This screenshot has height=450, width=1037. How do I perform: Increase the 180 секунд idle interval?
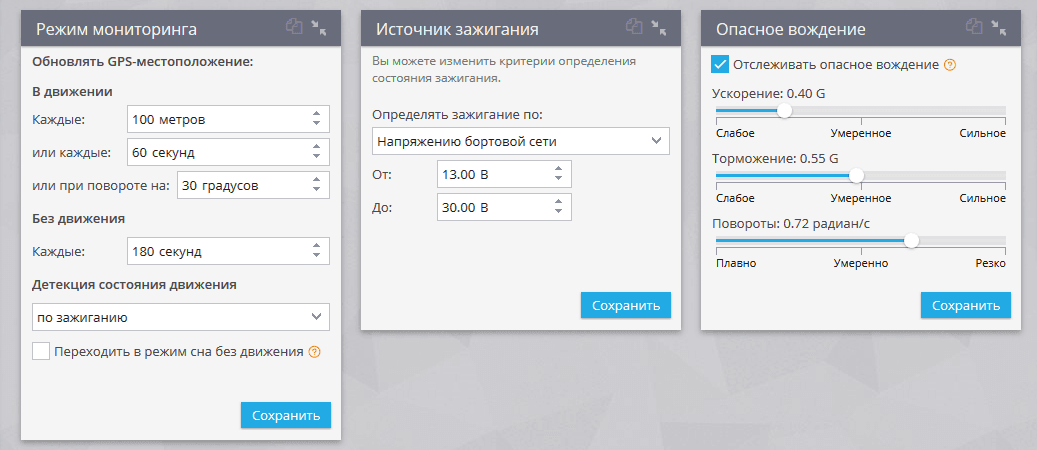point(316,246)
